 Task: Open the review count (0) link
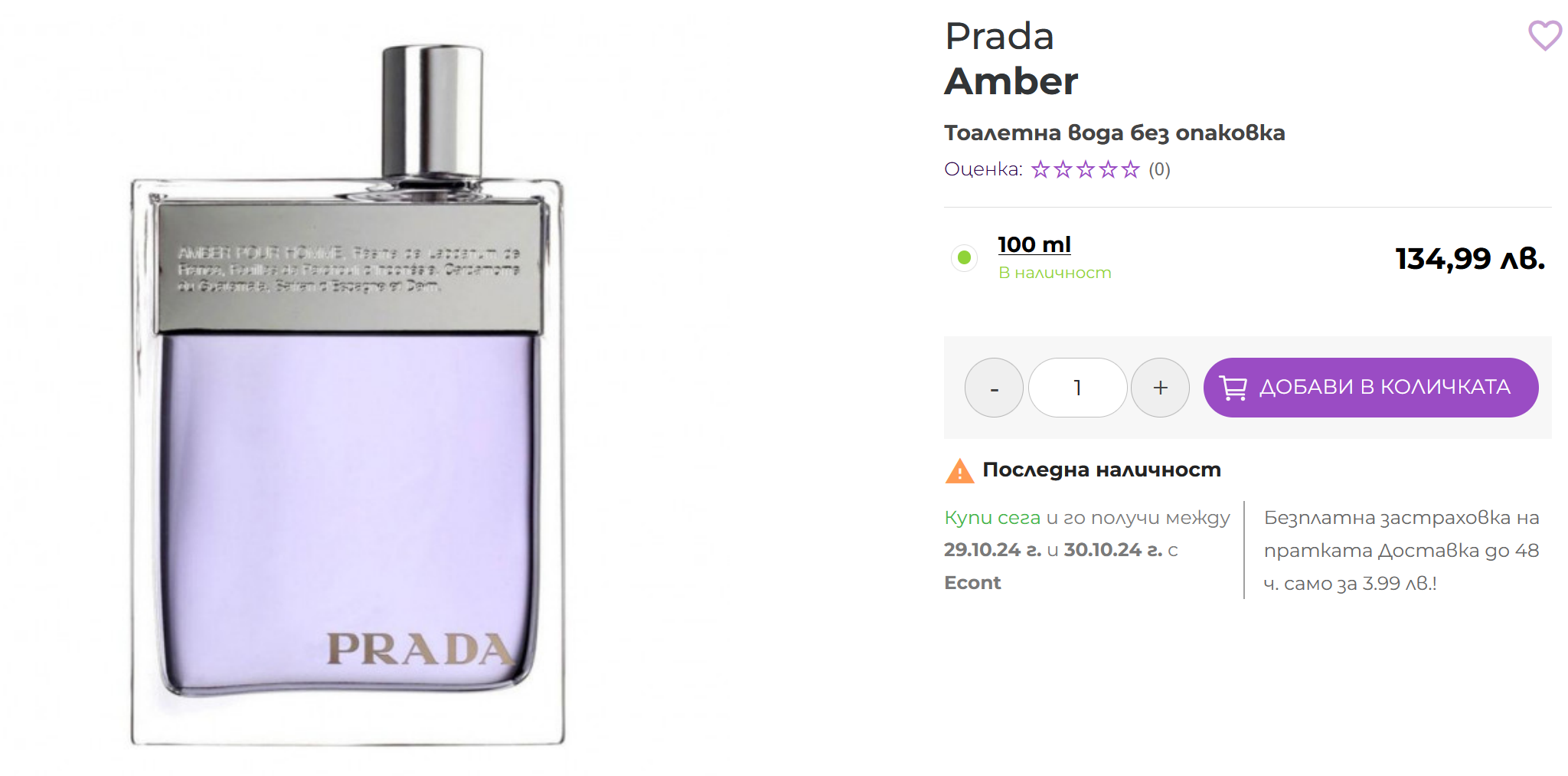1159,169
